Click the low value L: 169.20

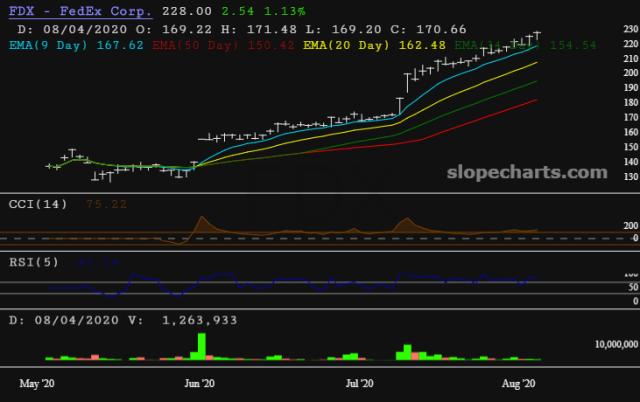(x=344, y=29)
